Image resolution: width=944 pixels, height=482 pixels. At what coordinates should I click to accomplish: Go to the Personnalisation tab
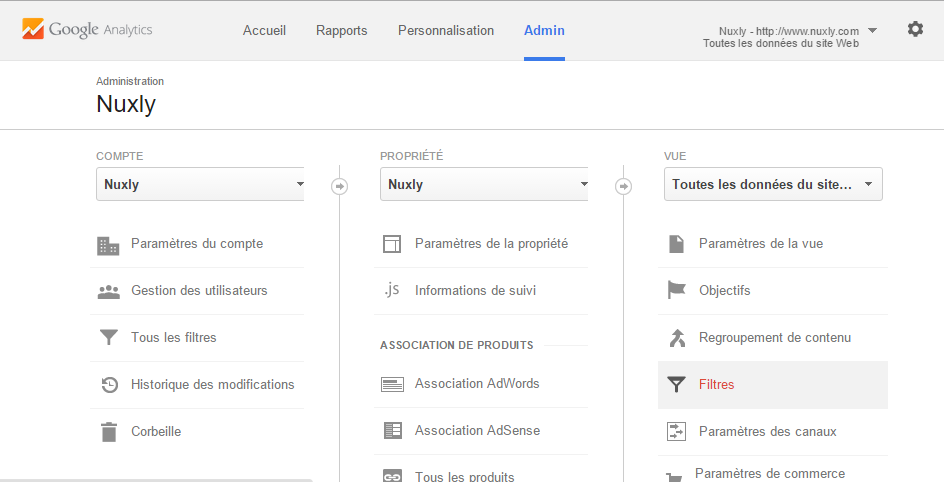coord(446,30)
